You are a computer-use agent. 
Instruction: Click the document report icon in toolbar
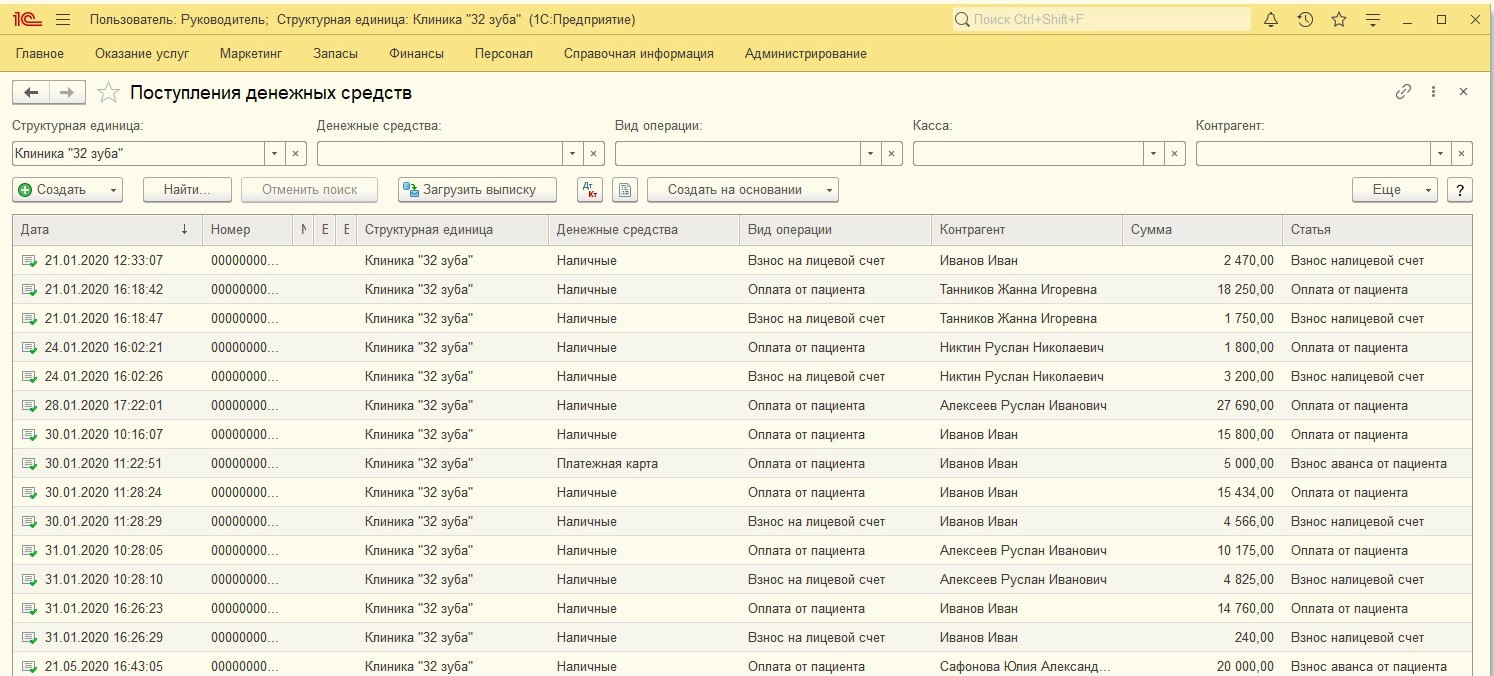624,190
